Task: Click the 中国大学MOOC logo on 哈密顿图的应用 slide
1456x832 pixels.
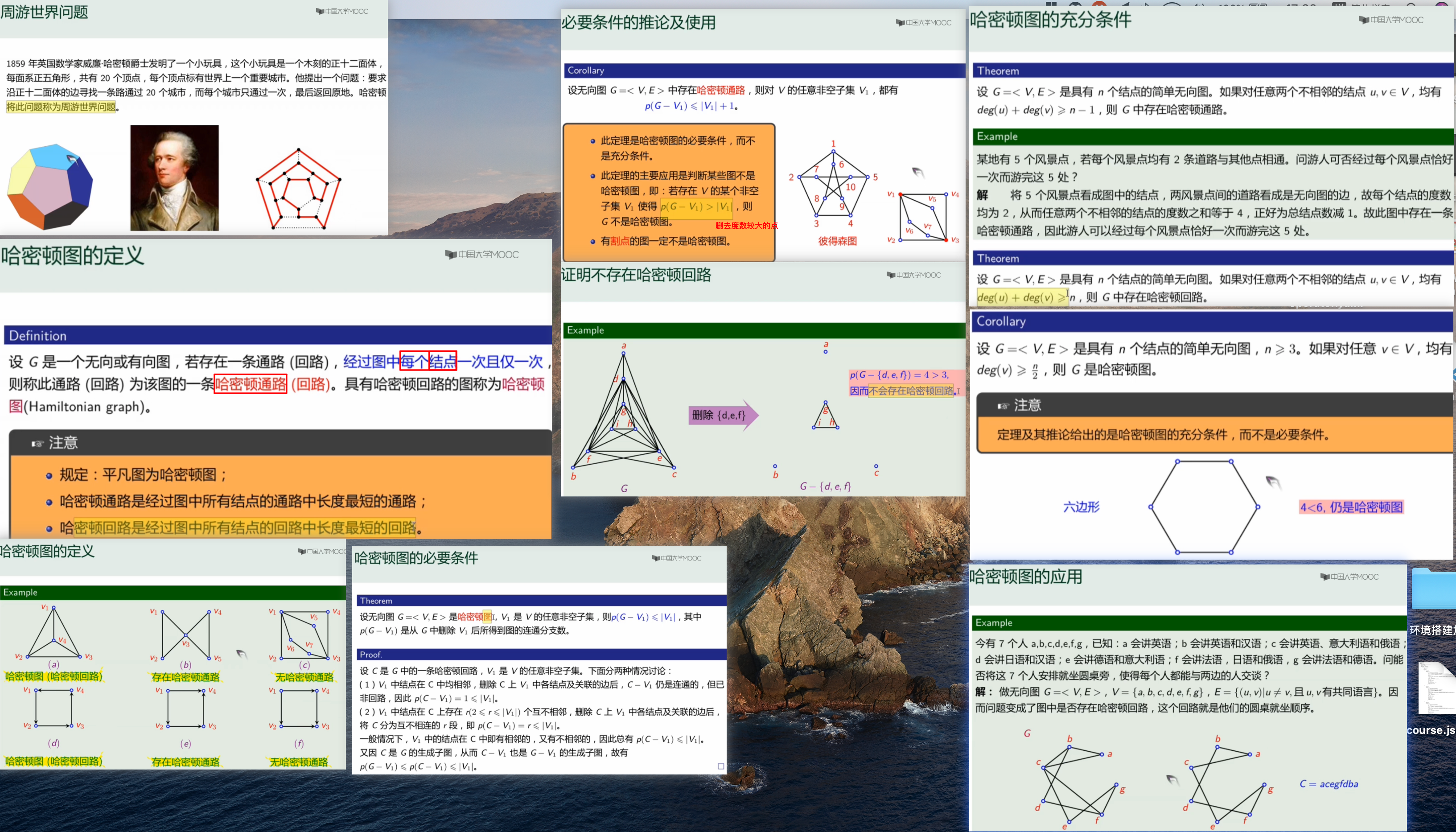Action: (1349, 577)
